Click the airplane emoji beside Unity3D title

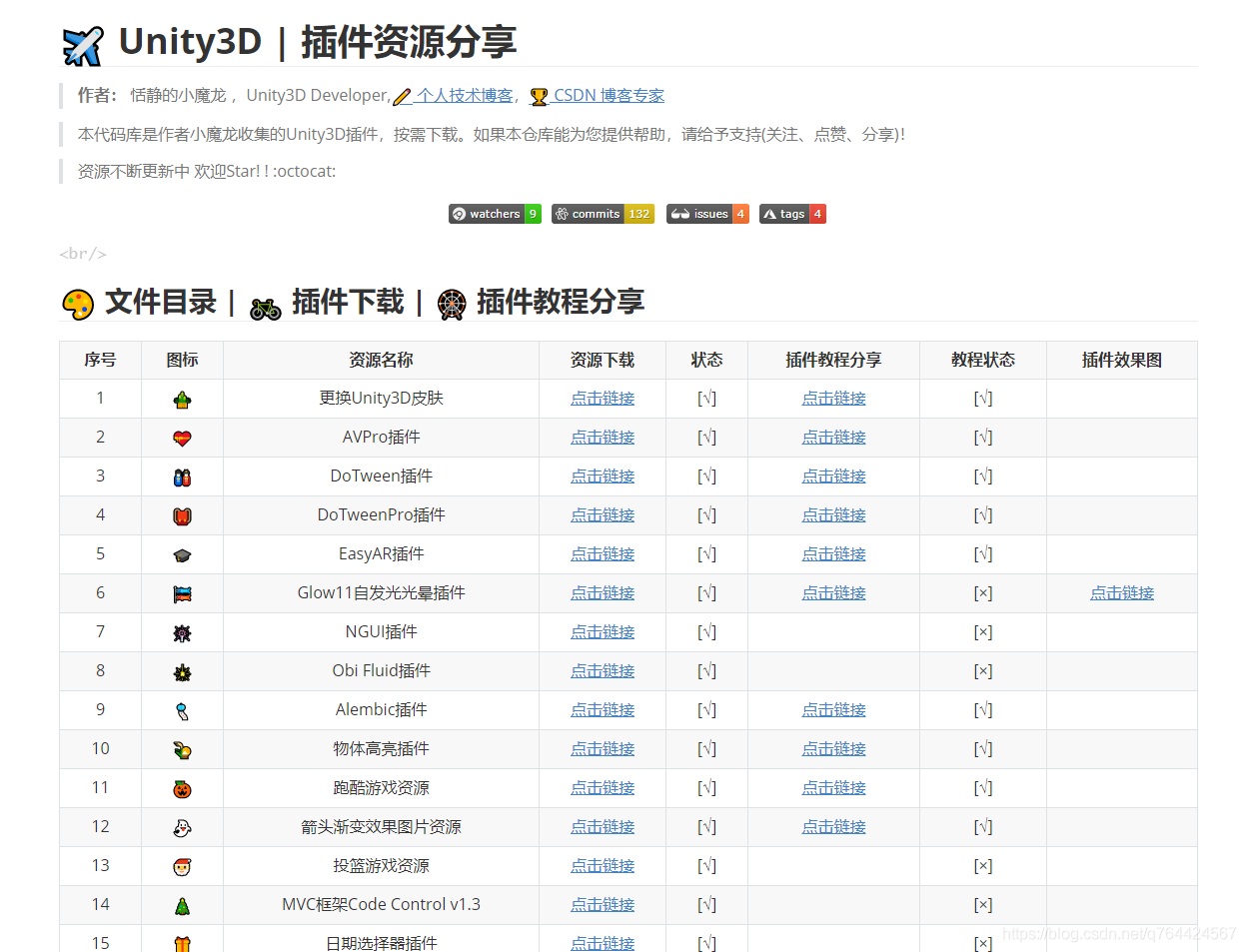pos(83,46)
